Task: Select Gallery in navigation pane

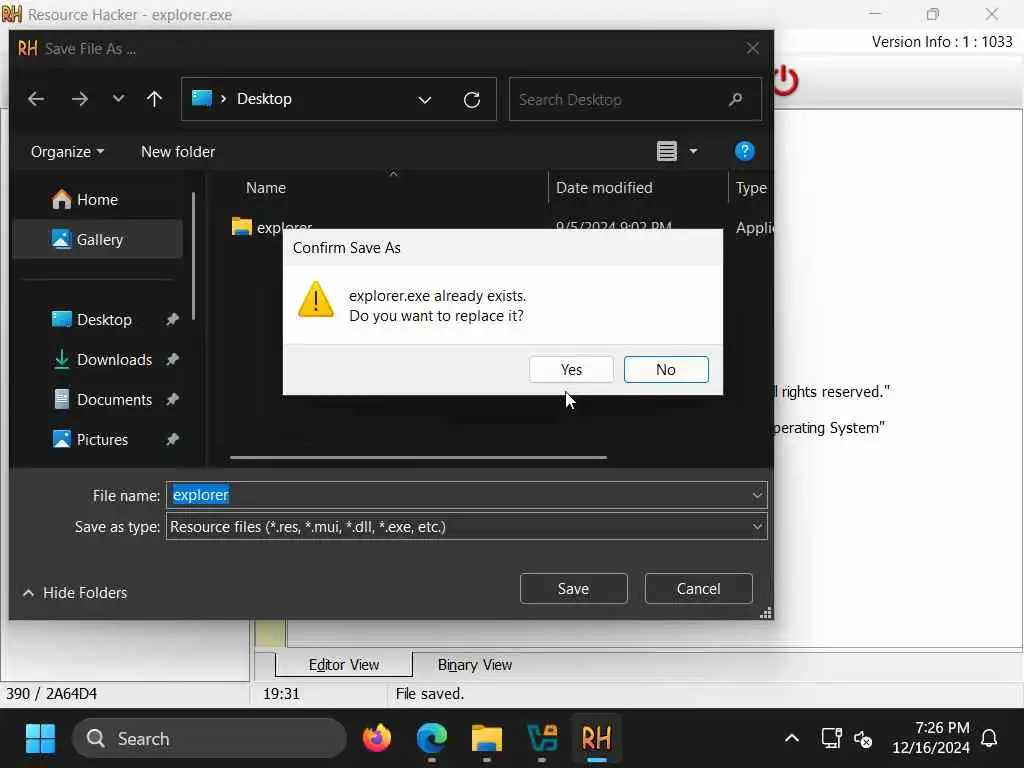Action: 97,240
